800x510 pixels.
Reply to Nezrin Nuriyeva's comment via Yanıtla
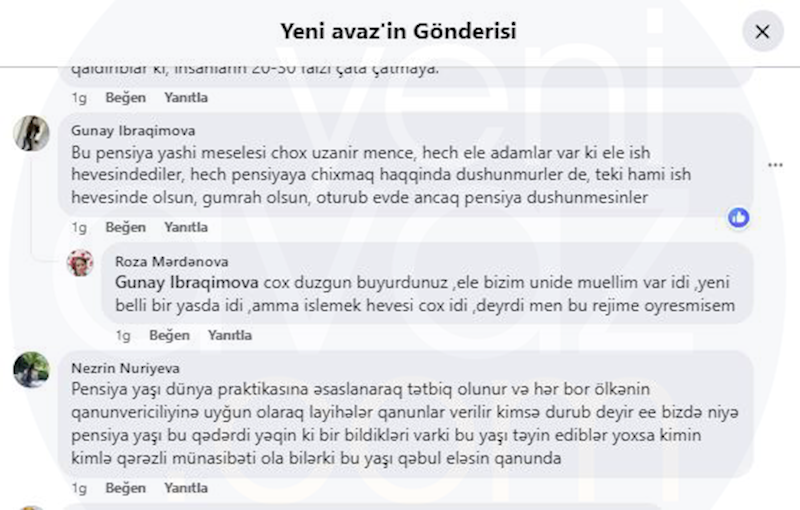click(186, 488)
